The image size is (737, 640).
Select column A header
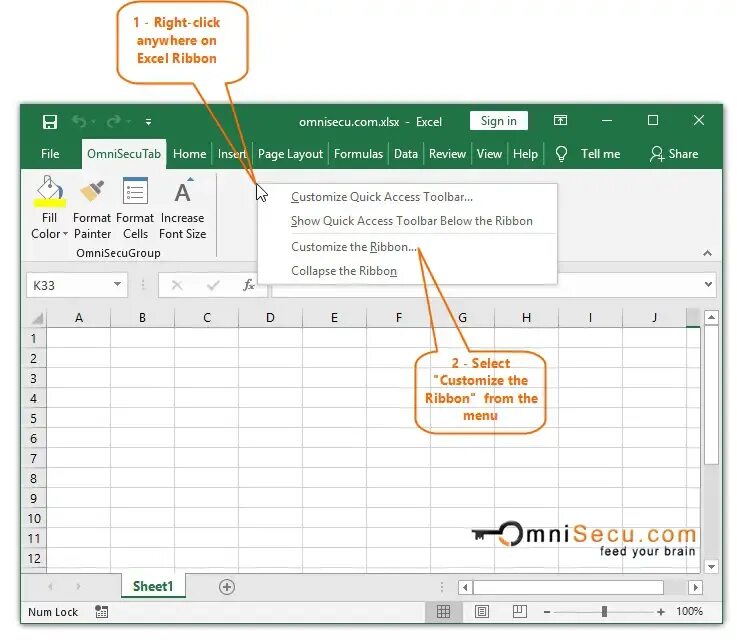pyautogui.click(x=78, y=318)
